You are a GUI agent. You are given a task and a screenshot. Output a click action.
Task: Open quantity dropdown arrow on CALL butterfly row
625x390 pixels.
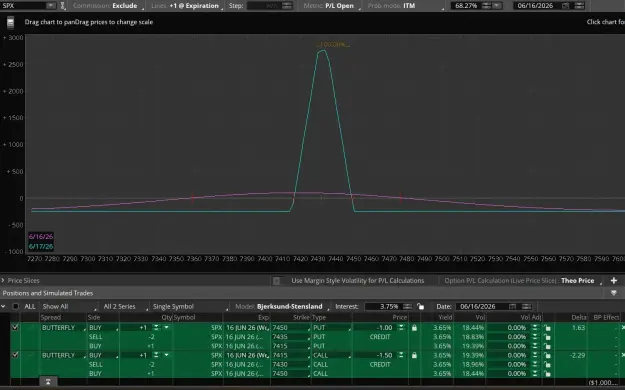[166, 355]
